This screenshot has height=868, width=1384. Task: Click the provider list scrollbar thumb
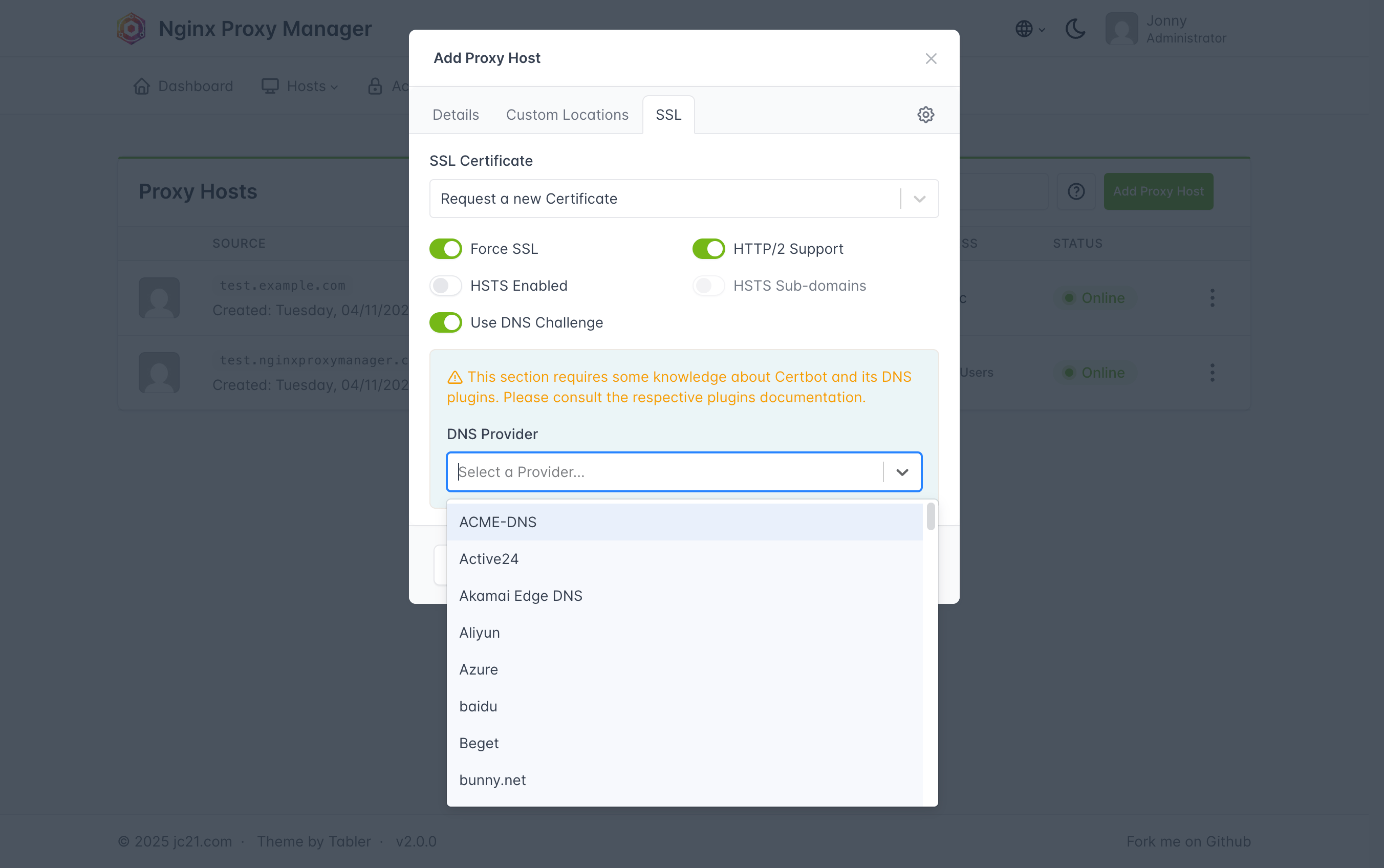[931, 517]
